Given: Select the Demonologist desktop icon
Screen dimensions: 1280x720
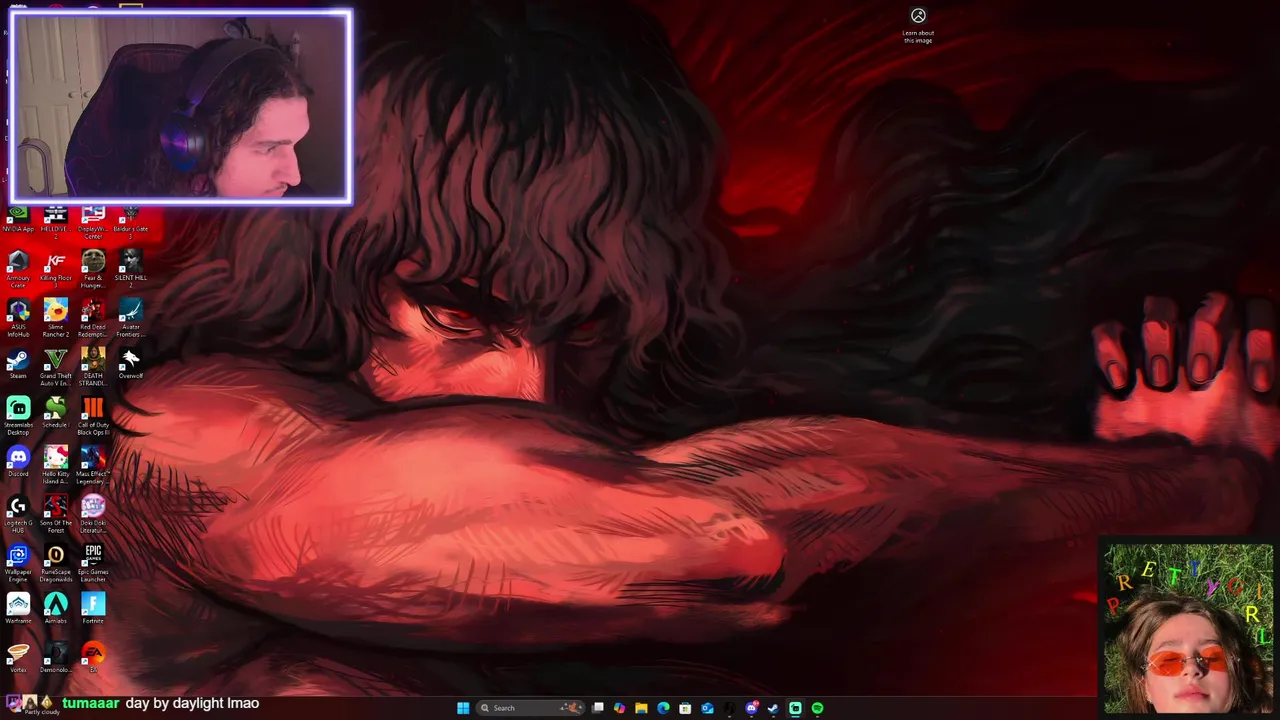Looking at the screenshot, I should (55, 658).
